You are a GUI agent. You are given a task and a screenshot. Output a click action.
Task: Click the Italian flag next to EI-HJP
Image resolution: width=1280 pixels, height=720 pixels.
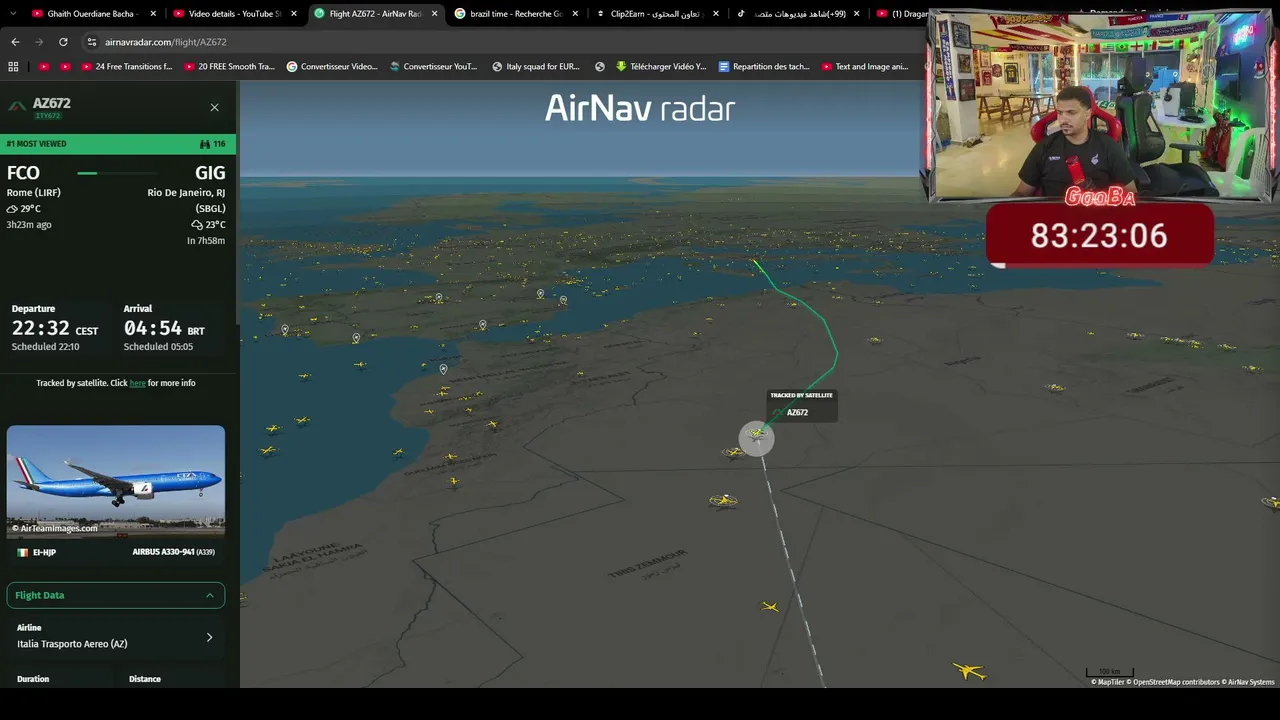pos(23,552)
